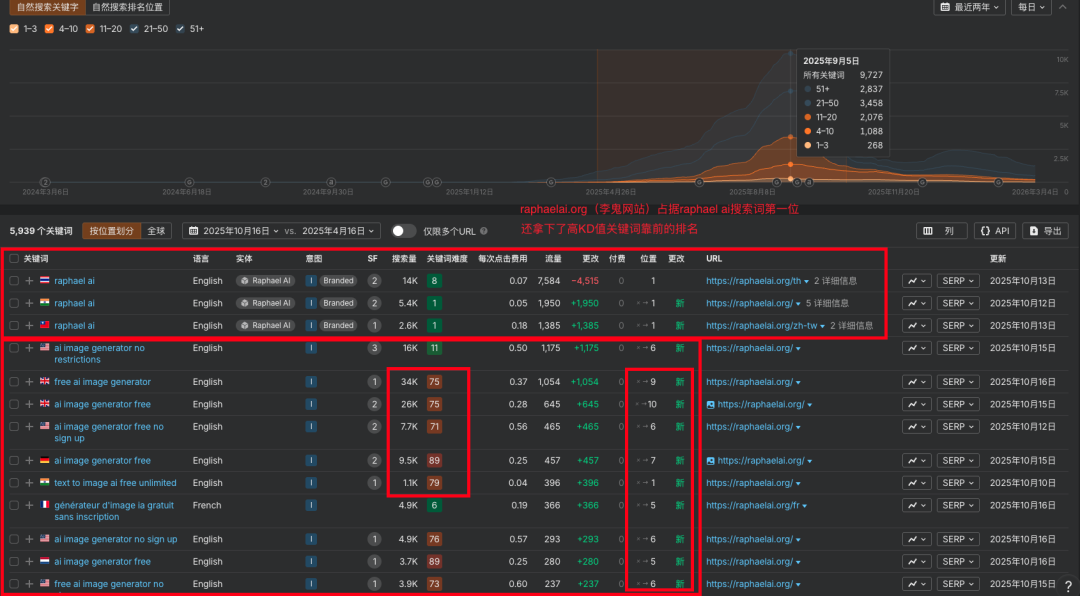Expand the 5 详细信息 details on the 5.4K 'raphael ai' row
This screenshot has width=1080, height=596.
827,303
